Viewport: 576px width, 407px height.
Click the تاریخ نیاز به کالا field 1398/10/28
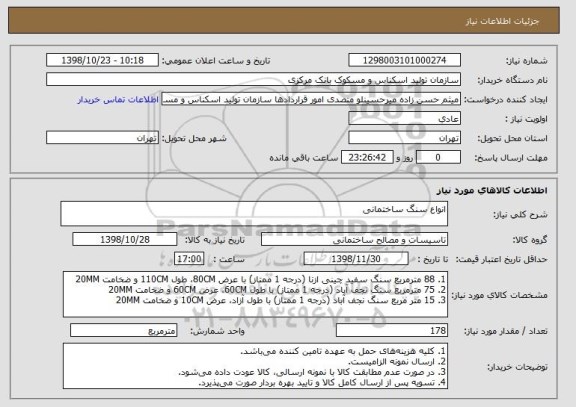tap(125, 240)
